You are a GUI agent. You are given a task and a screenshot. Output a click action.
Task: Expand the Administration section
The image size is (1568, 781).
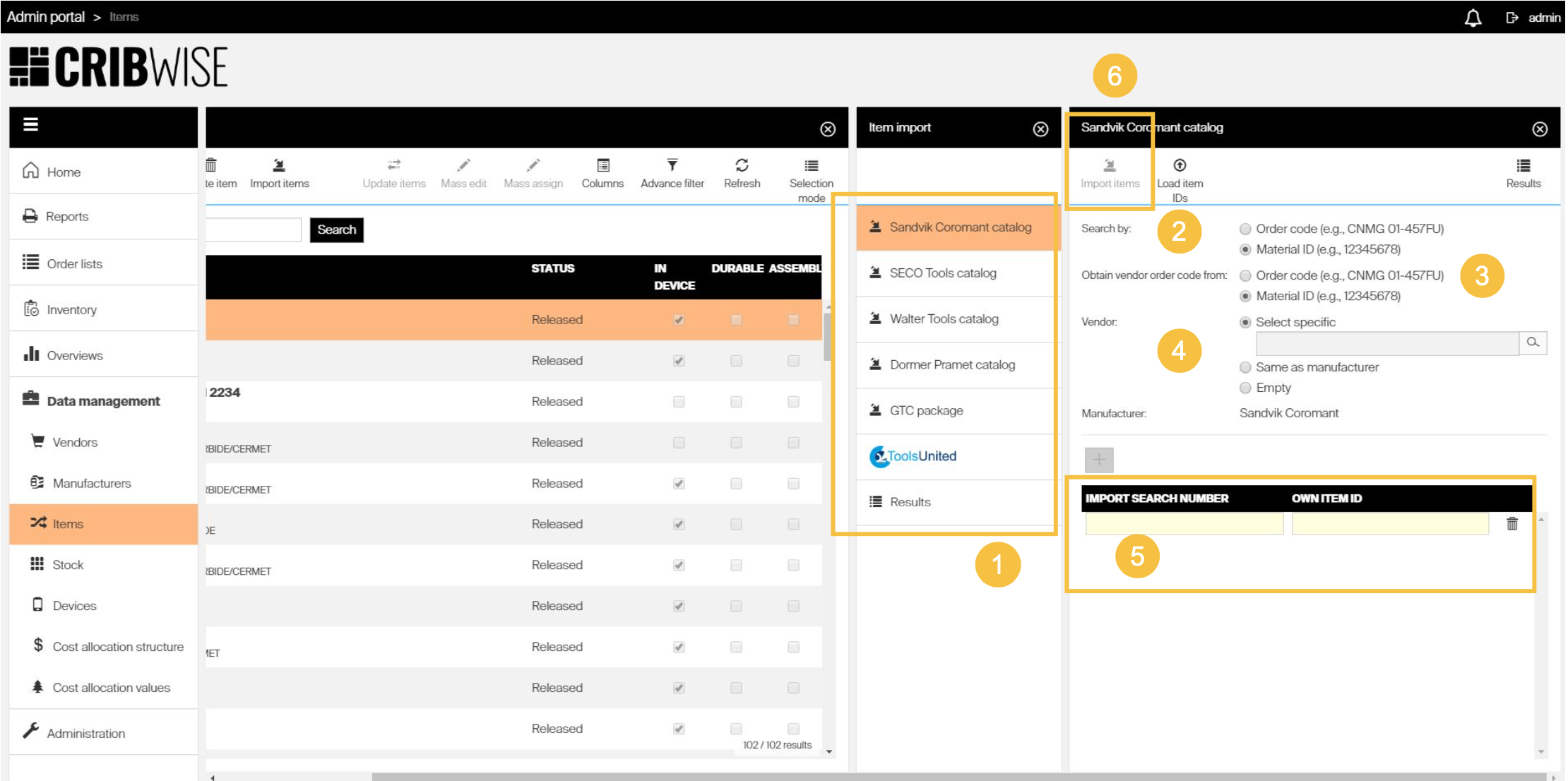click(103, 733)
